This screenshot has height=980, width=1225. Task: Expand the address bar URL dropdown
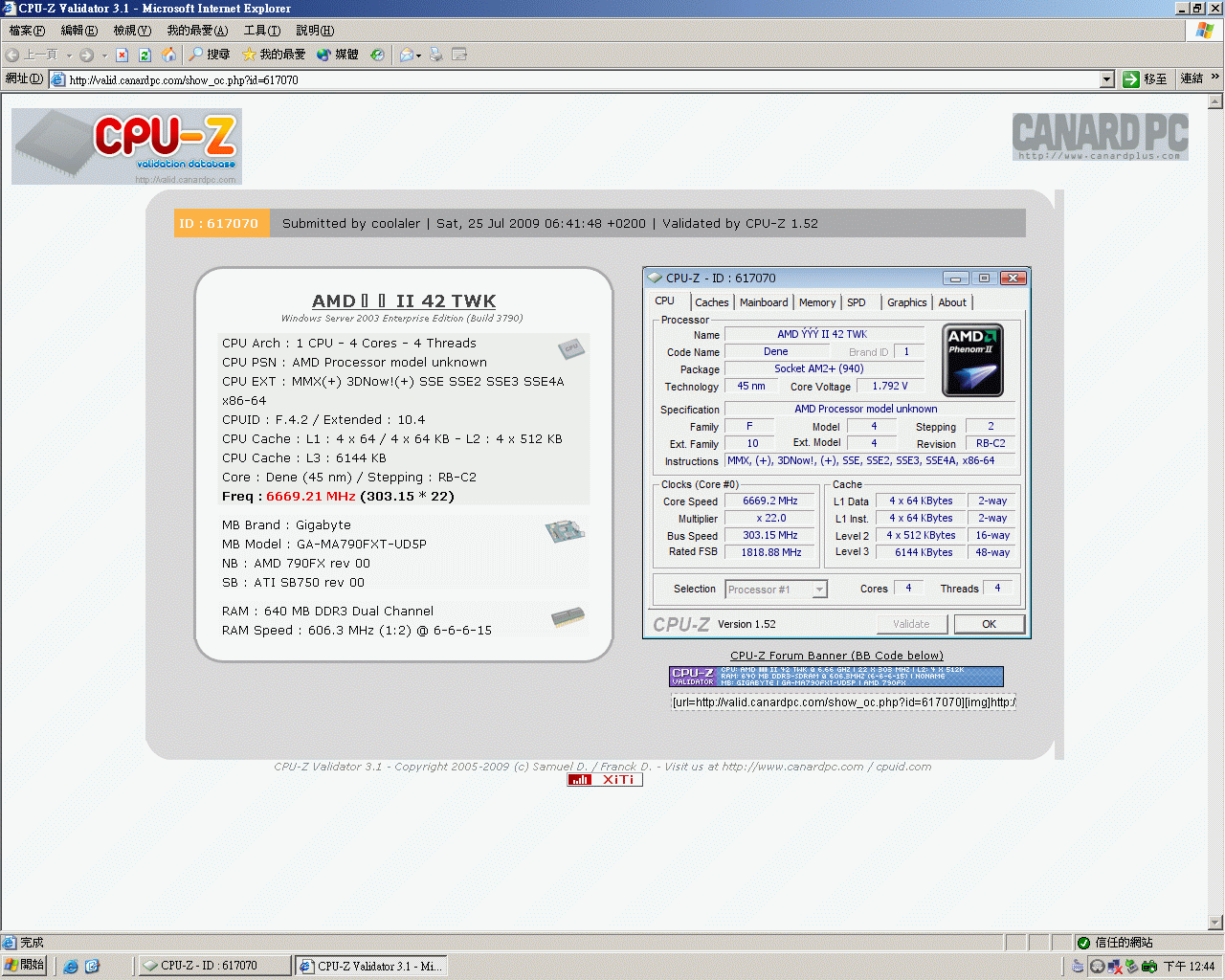[x=1107, y=79]
